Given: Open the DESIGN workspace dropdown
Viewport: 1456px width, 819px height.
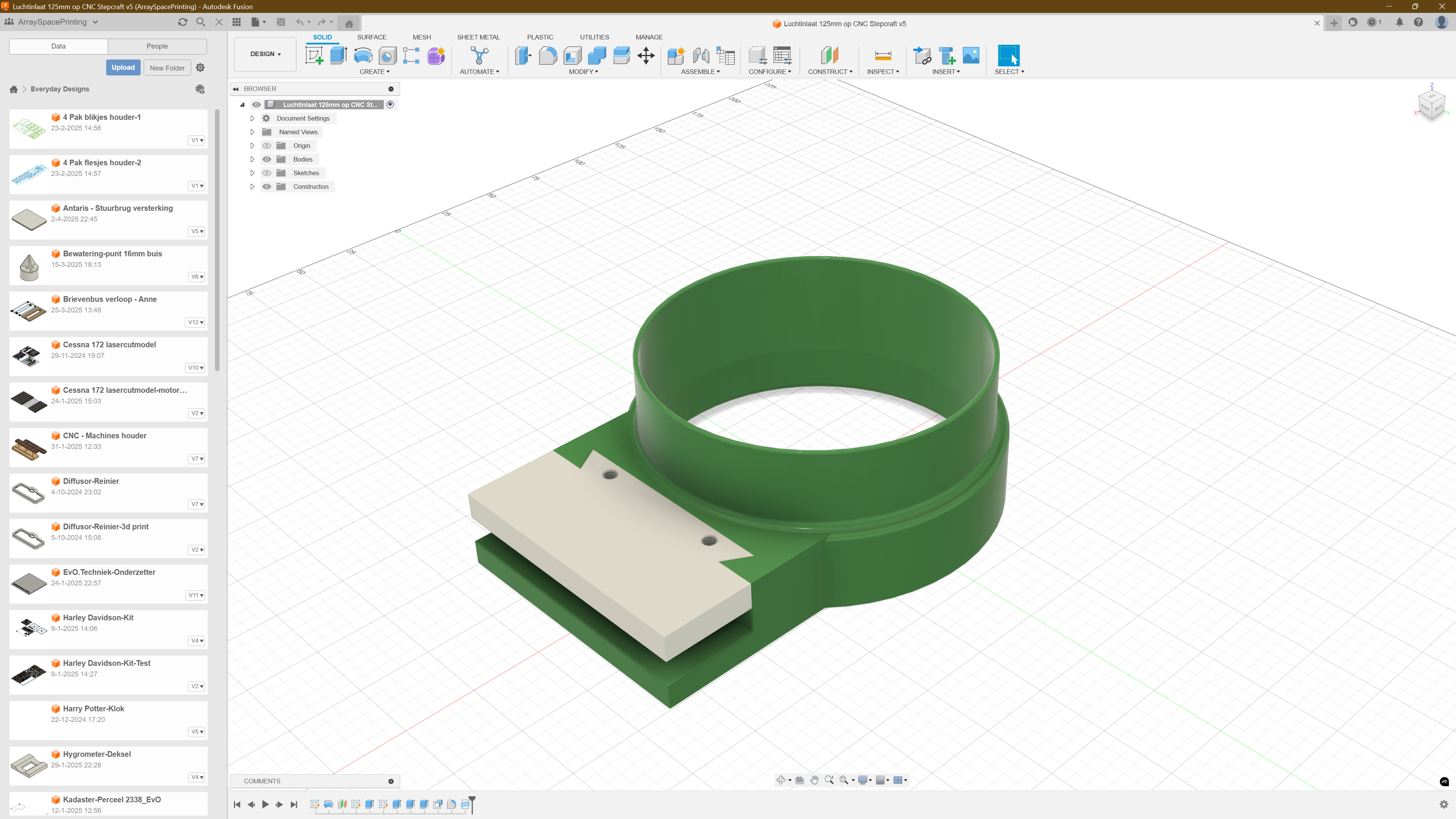Looking at the screenshot, I should click(265, 54).
